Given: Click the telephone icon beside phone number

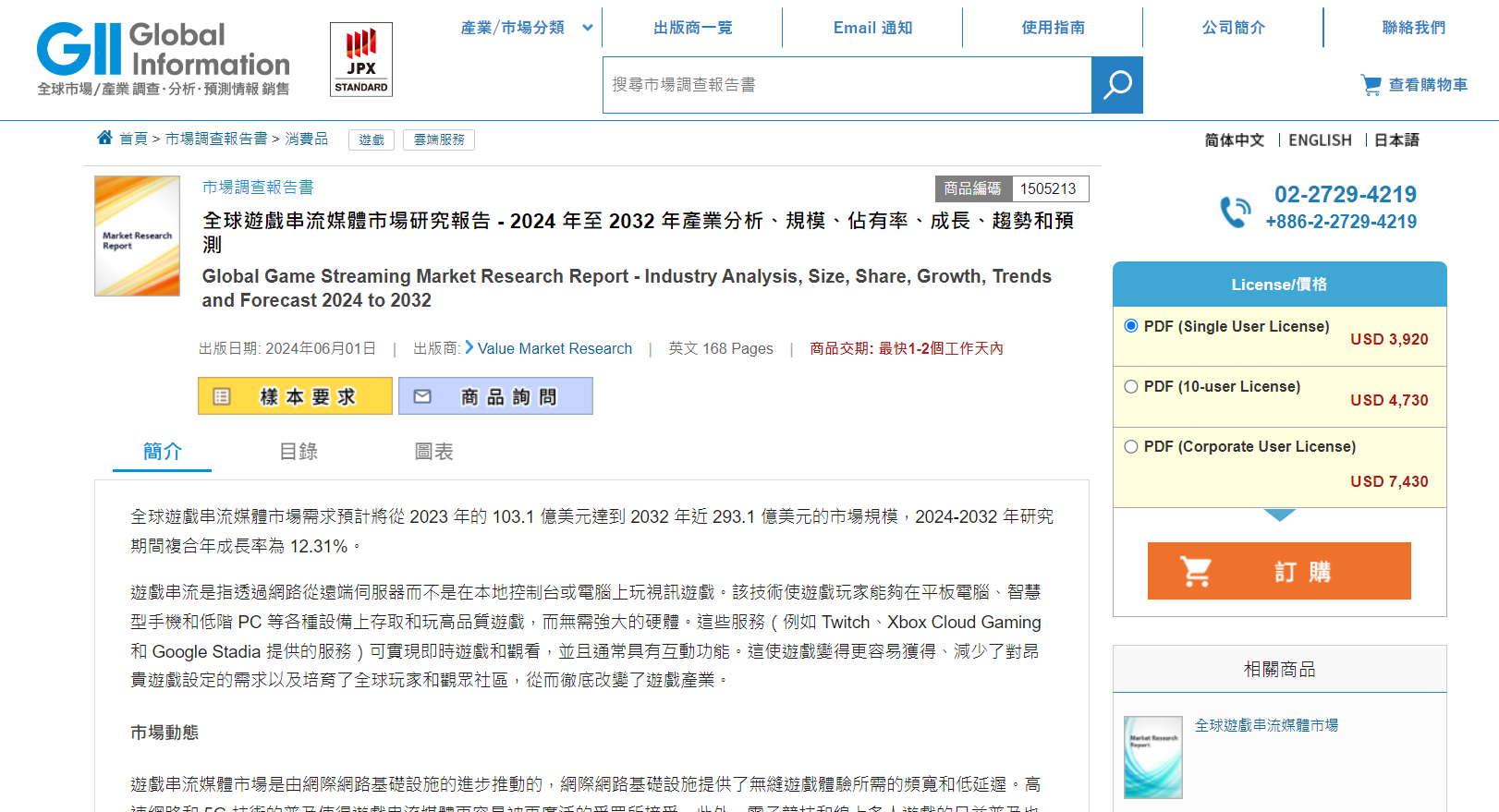Looking at the screenshot, I should pyautogui.click(x=1235, y=212).
